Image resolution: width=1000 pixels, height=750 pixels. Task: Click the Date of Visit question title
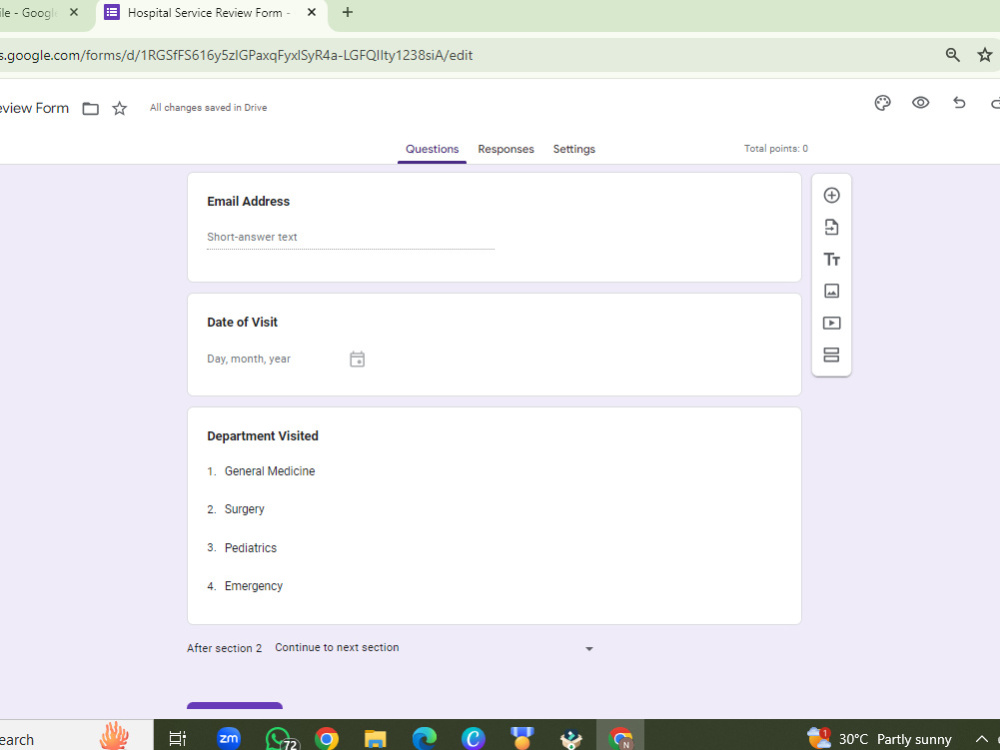(242, 322)
